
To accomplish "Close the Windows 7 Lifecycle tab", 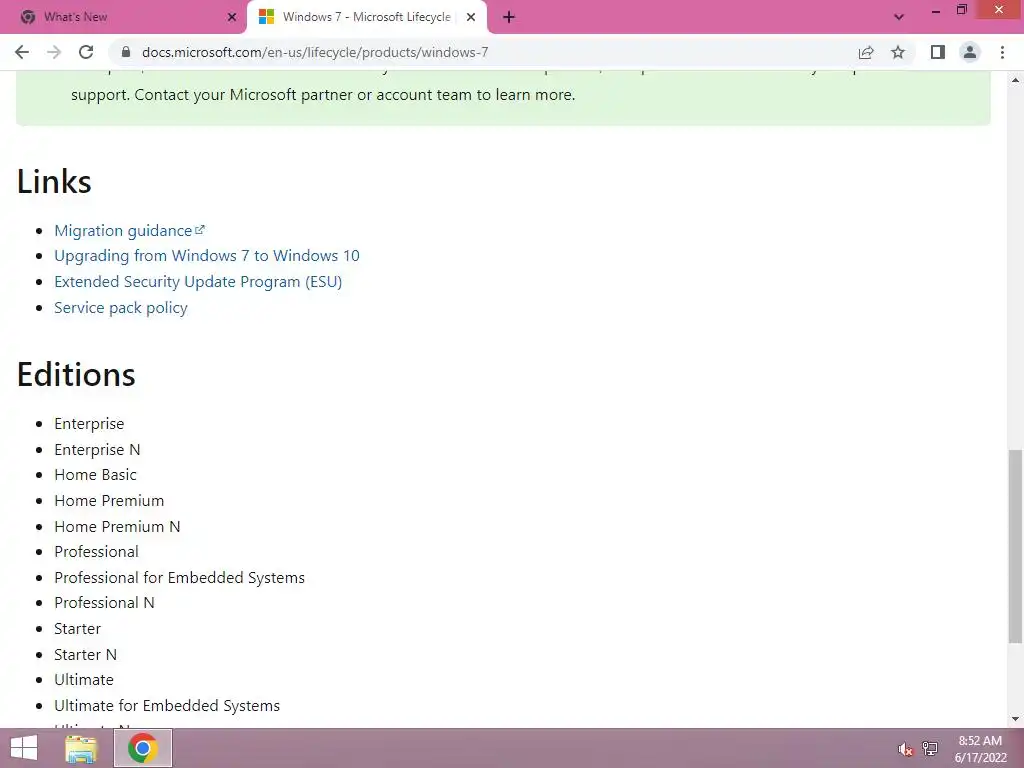I will click(x=471, y=17).
